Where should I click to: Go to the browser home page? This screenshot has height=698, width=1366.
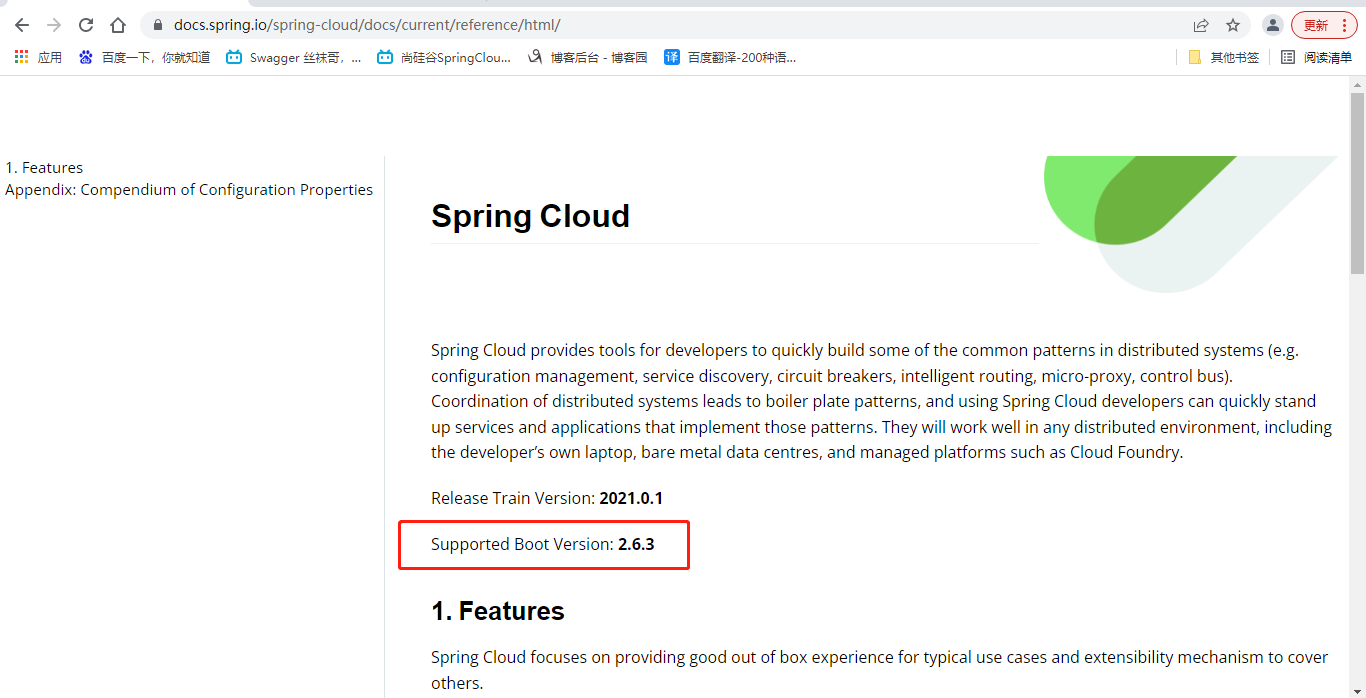[118, 25]
